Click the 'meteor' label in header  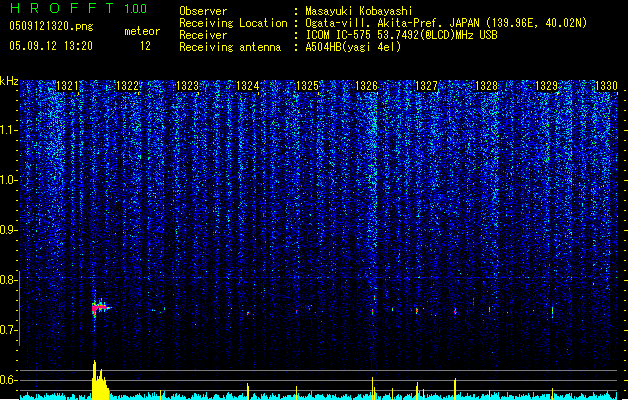[x=142, y=31]
